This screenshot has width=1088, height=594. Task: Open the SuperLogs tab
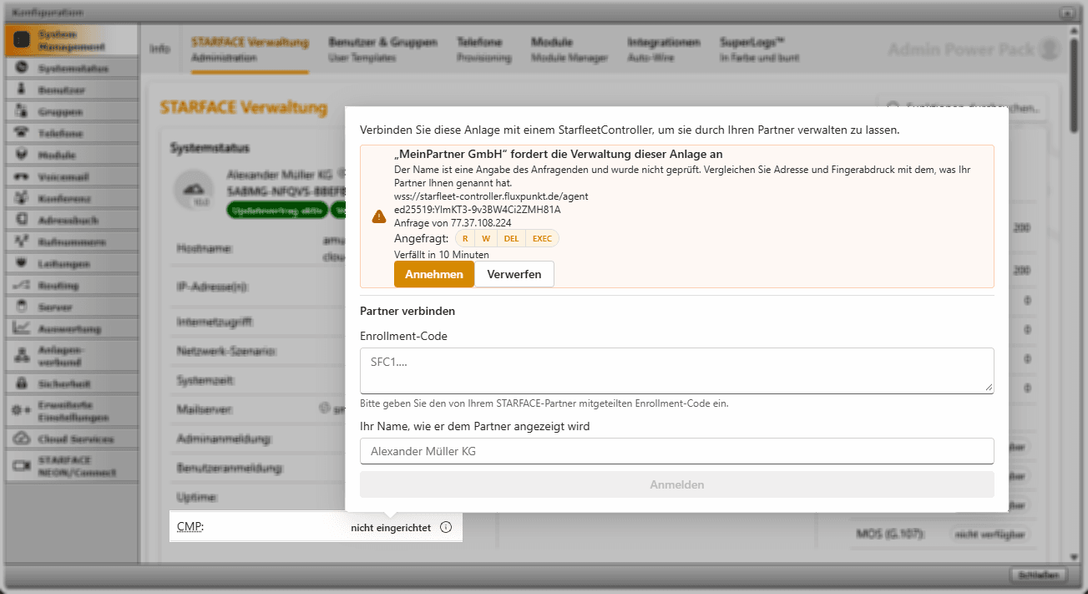pos(759,49)
